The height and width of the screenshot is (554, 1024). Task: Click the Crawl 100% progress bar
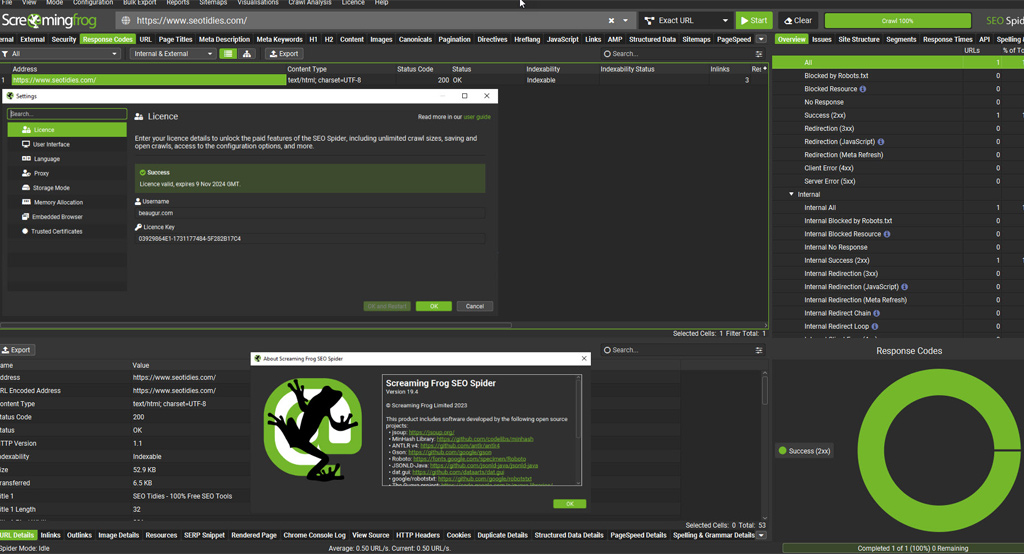(897, 20)
